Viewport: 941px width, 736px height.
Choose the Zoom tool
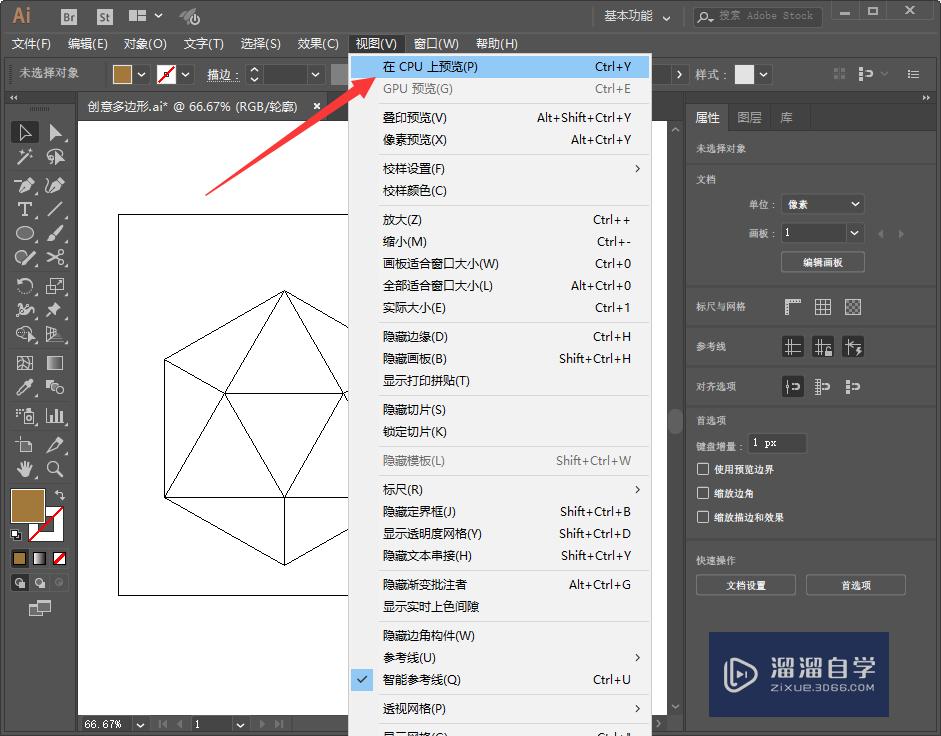tap(56, 469)
